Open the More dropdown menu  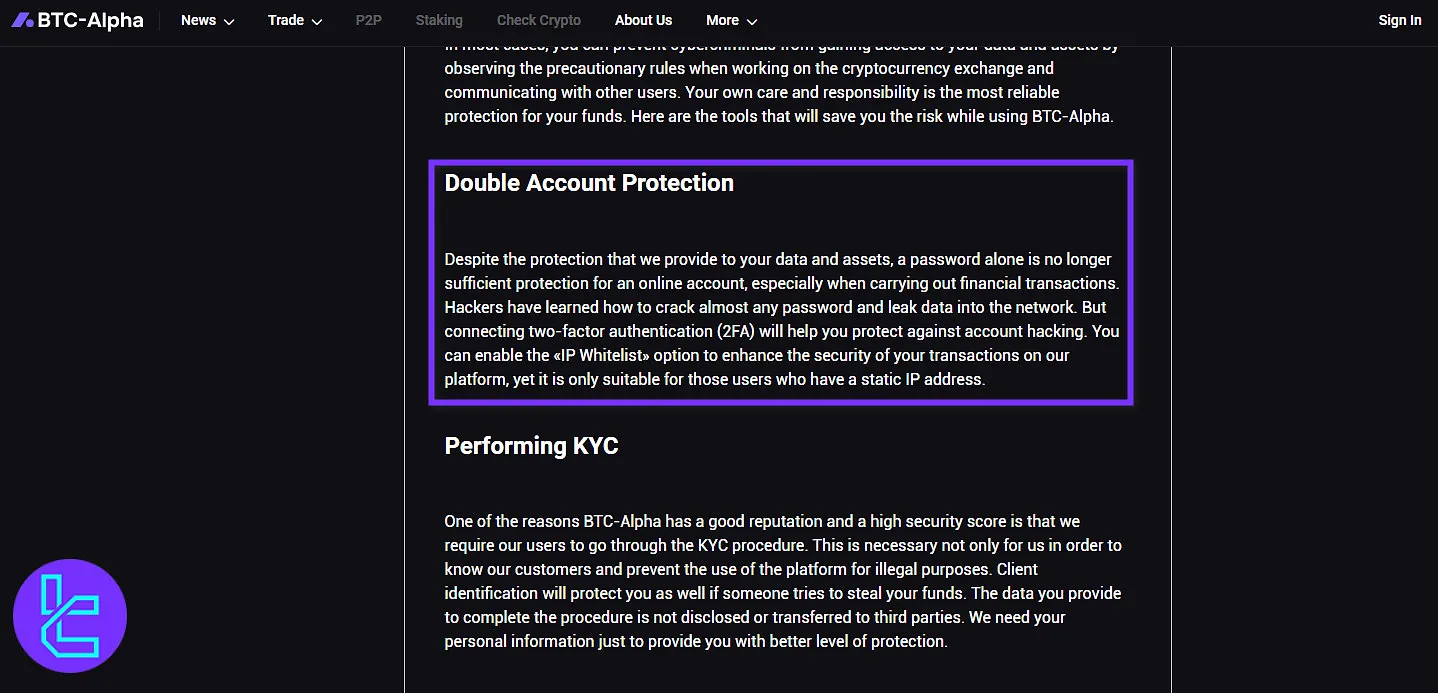pyautogui.click(x=722, y=20)
